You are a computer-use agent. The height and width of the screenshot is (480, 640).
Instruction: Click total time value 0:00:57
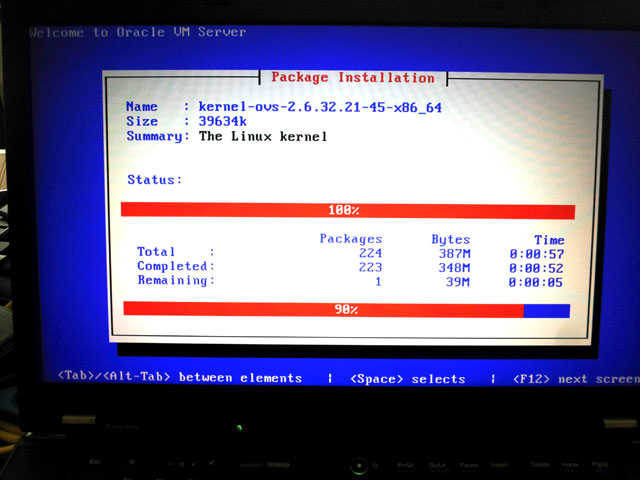(x=537, y=254)
